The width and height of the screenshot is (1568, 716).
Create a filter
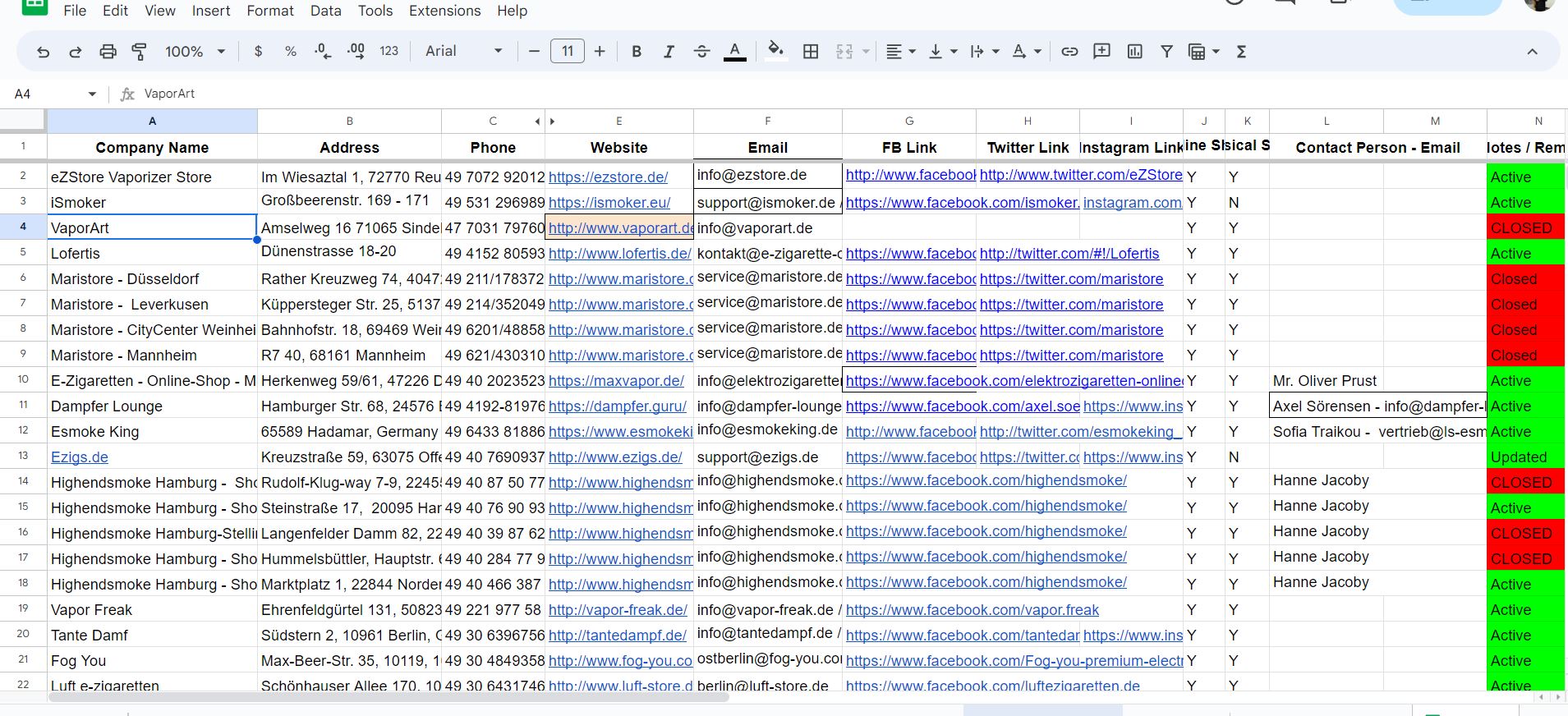[1166, 52]
